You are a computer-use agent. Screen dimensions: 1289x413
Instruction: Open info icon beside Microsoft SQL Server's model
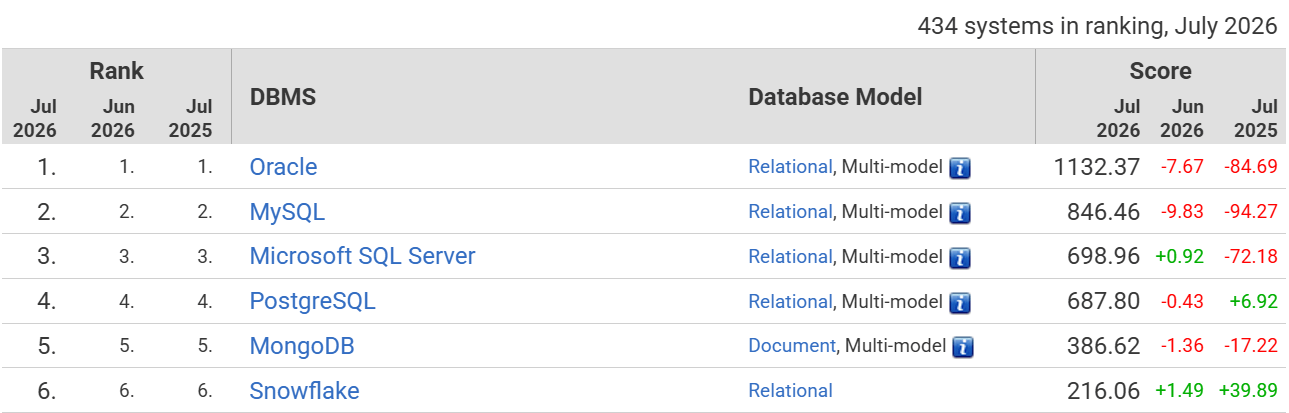961,258
